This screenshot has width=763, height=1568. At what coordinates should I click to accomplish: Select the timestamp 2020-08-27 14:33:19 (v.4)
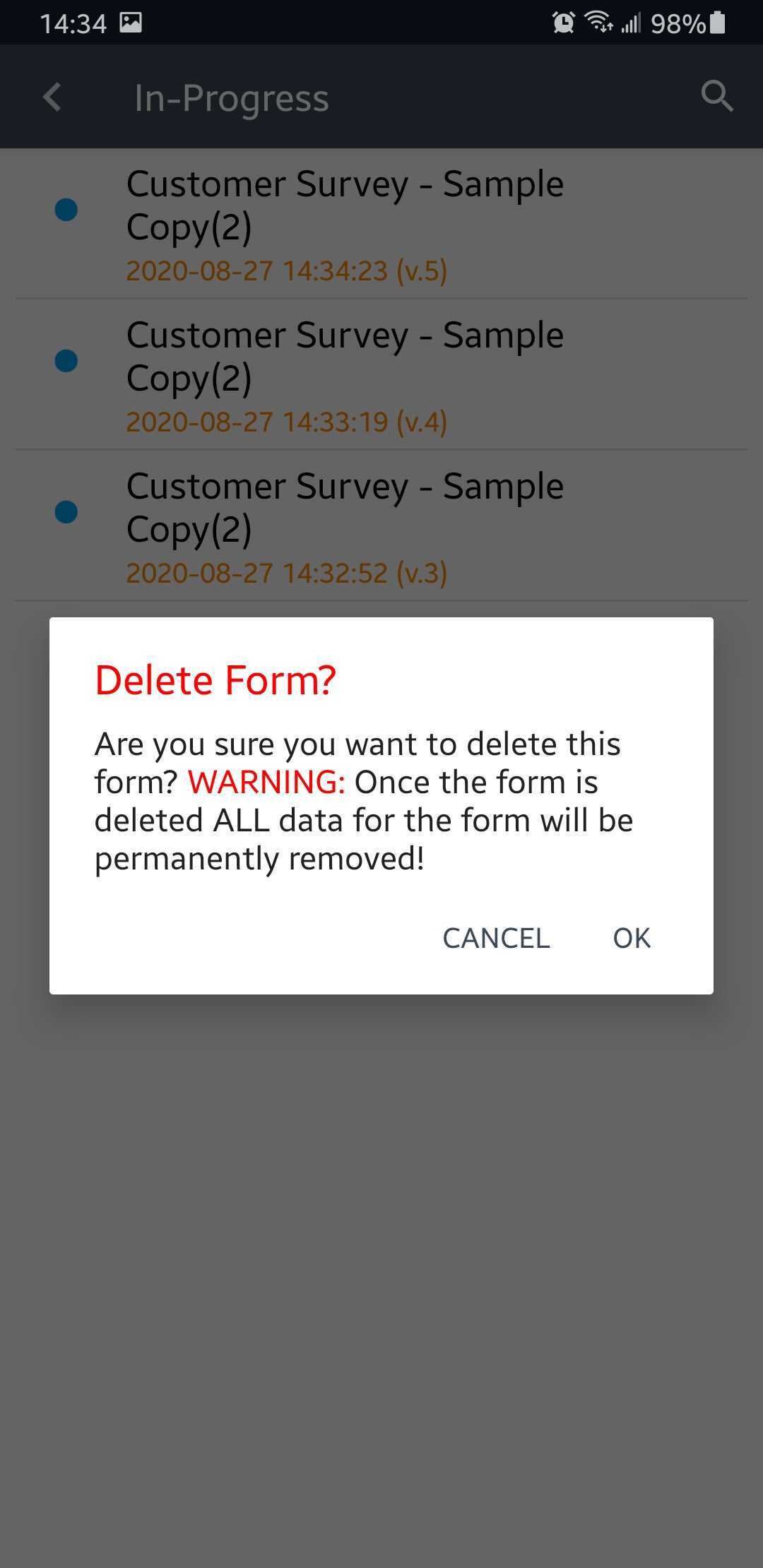[x=287, y=422]
